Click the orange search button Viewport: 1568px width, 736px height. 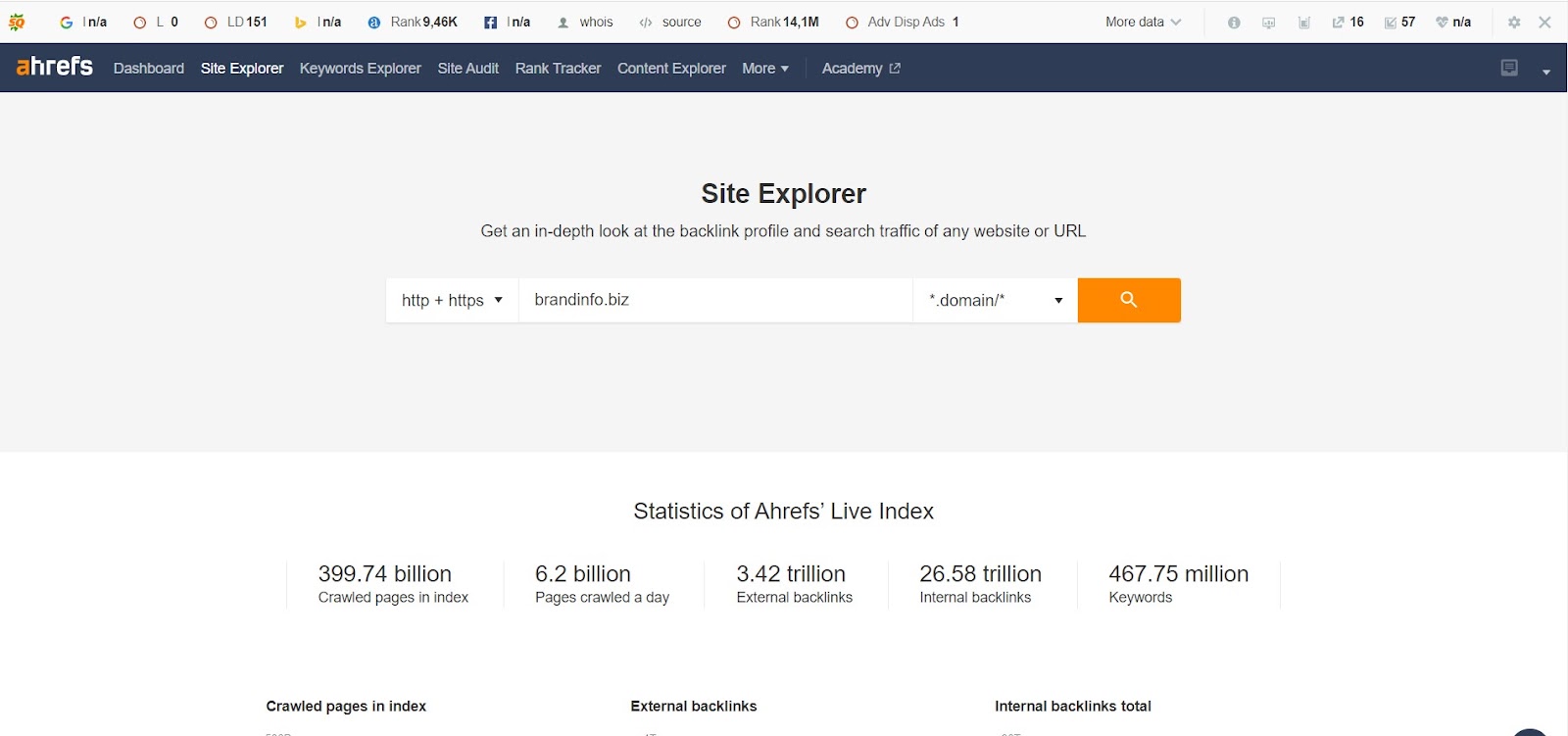[1129, 300]
